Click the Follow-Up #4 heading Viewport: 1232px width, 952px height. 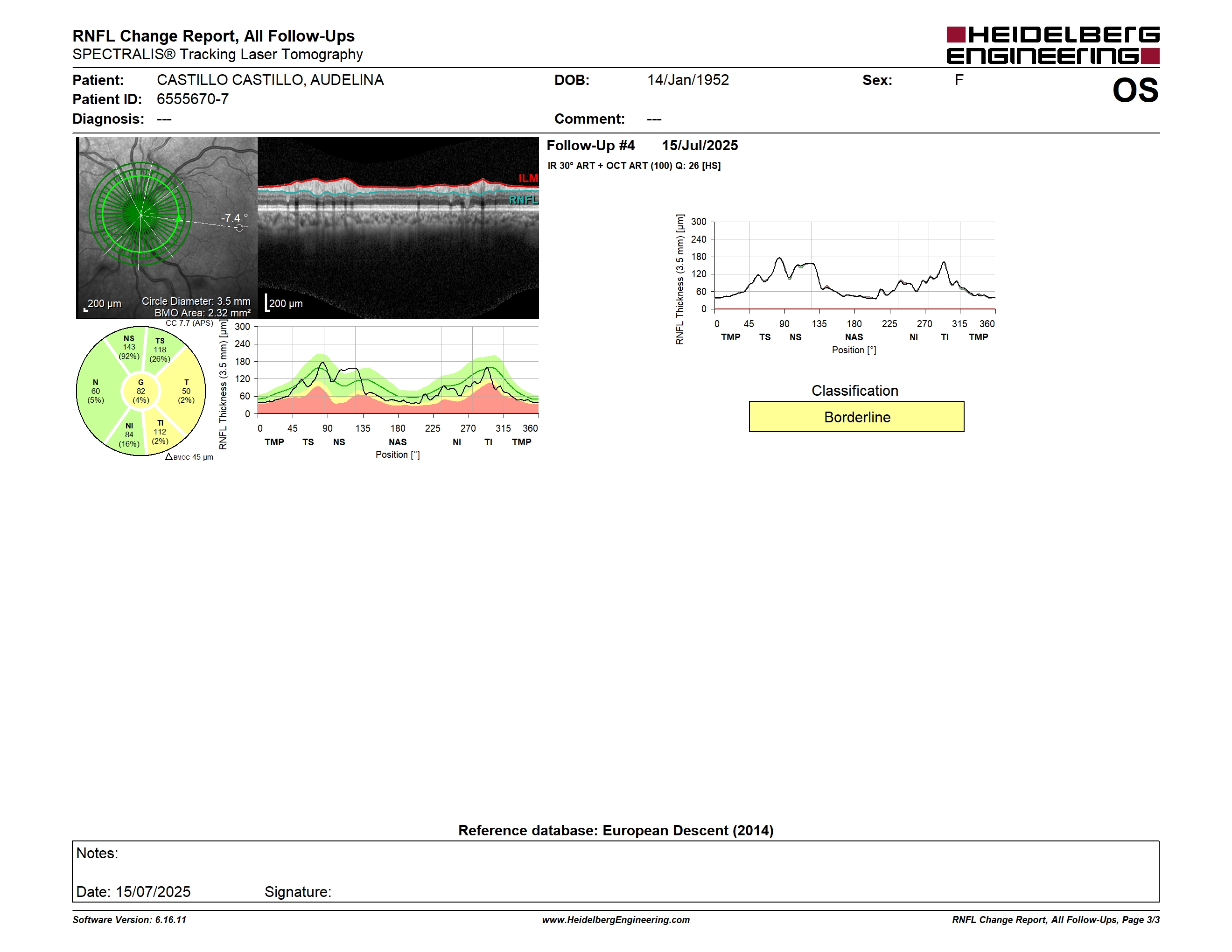tap(591, 146)
